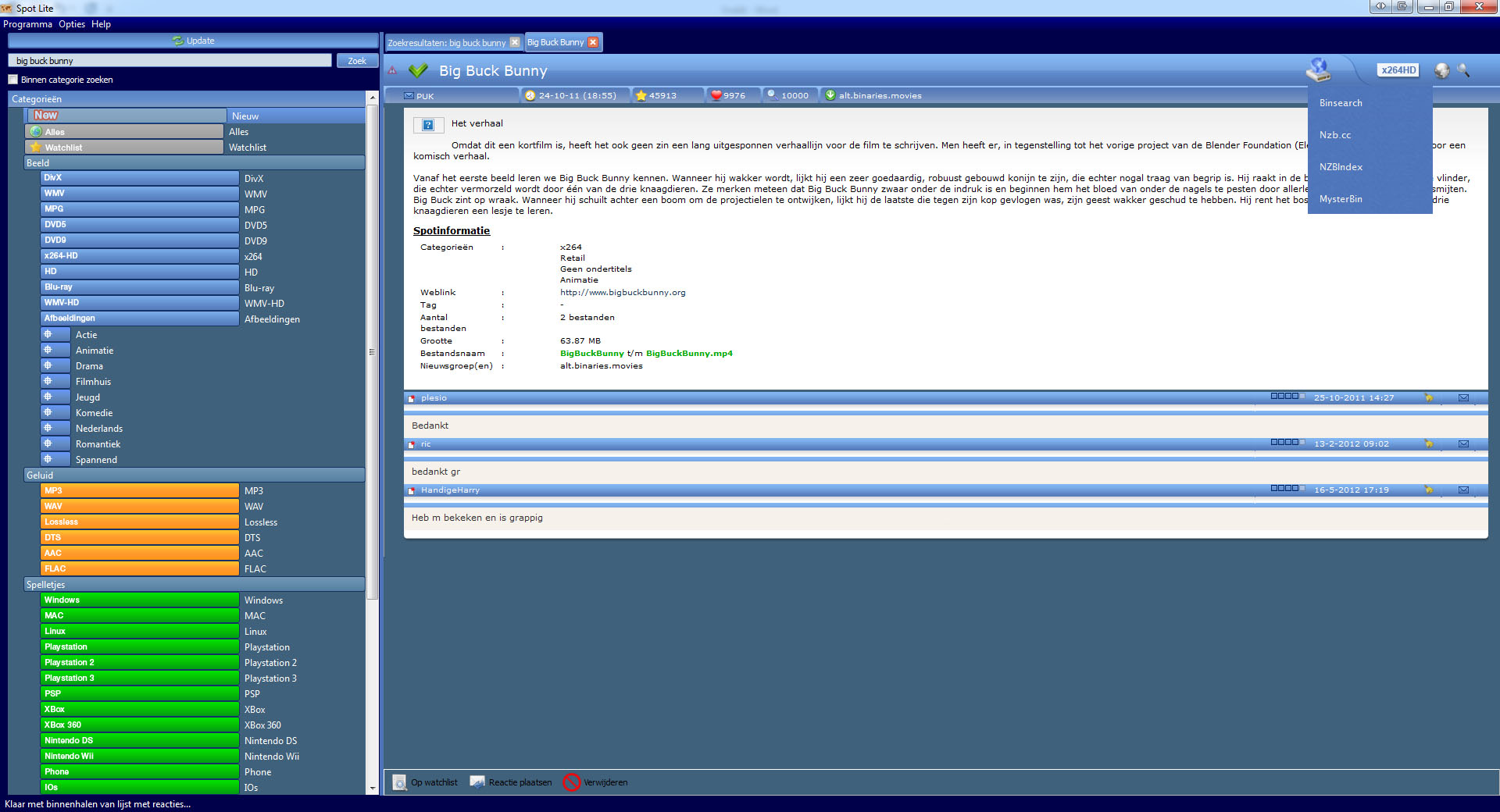This screenshot has width=1500, height=812.
Task: Click the x264HD category badge
Action: point(1398,70)
